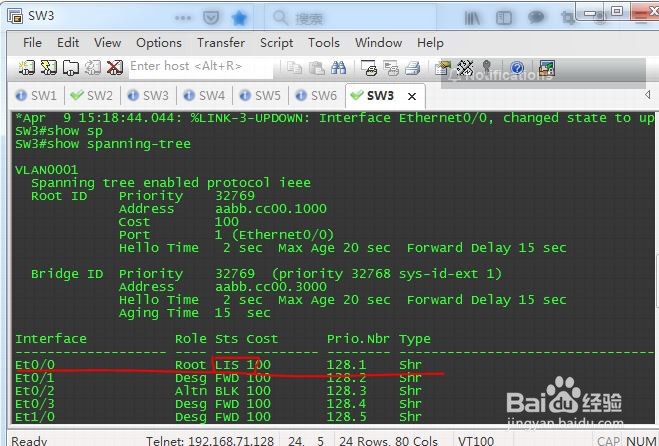This screenshot has height=446, width=659.
Task: Click the Keymap Editor icon
Action: click(465, 68)
